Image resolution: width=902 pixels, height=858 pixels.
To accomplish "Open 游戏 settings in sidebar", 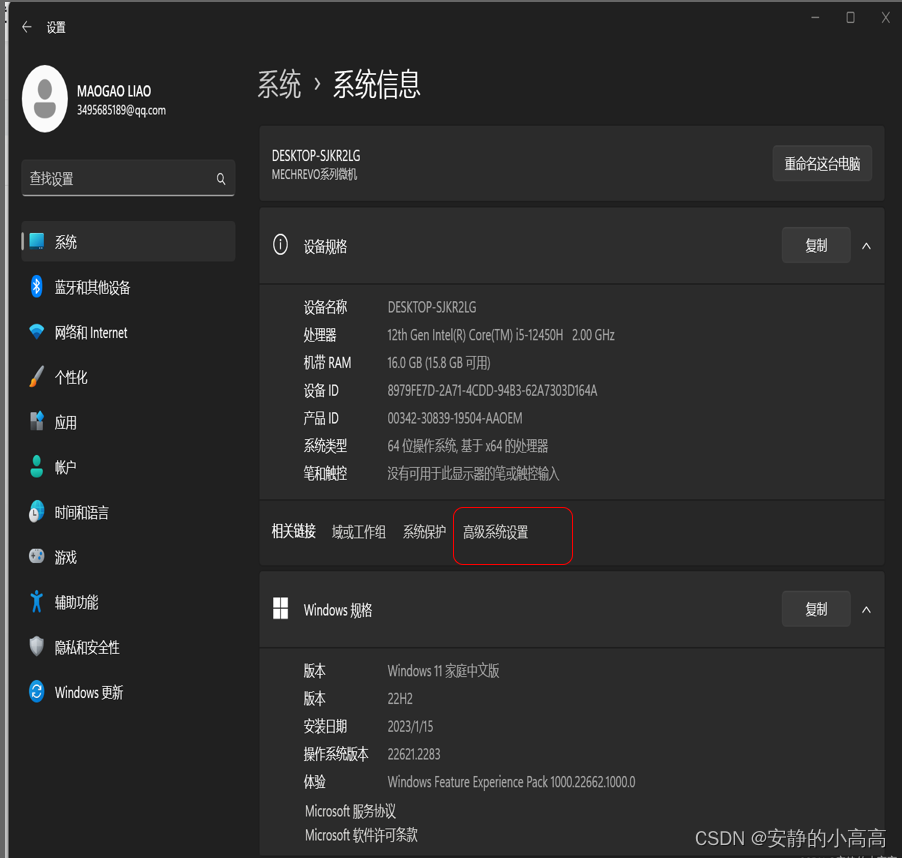I will tap(128, 556).
